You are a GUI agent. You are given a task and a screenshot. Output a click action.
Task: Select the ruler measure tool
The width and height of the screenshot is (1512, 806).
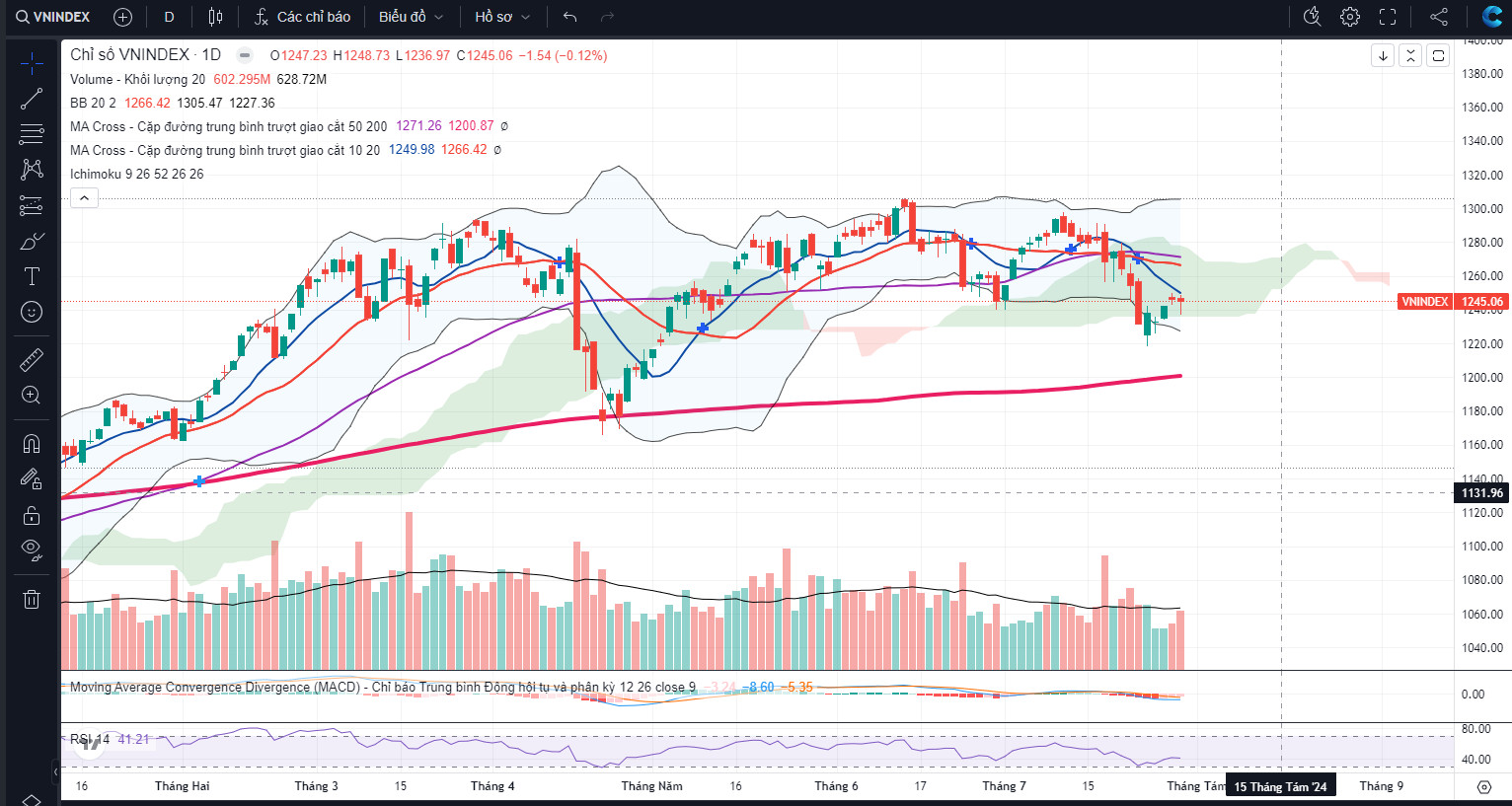pos(32,359)
